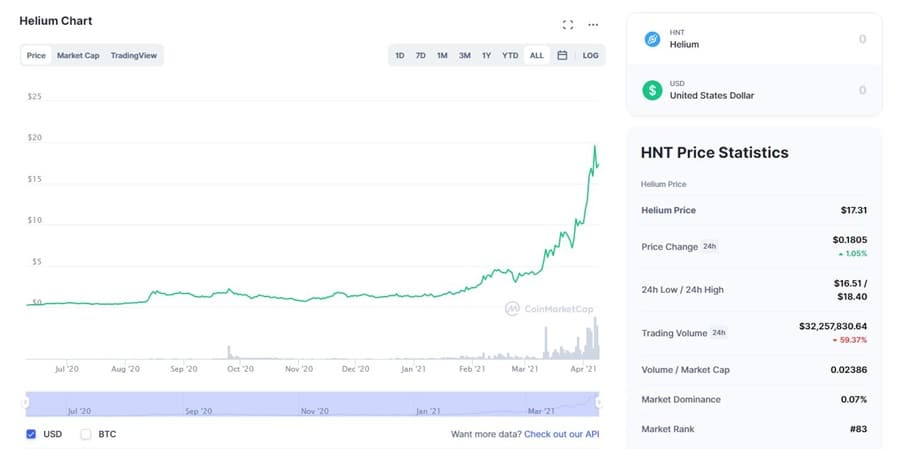Viewport: 900px width, 449px height.
Task: Open the calendar date range picker
Action: tap(562, 55)
